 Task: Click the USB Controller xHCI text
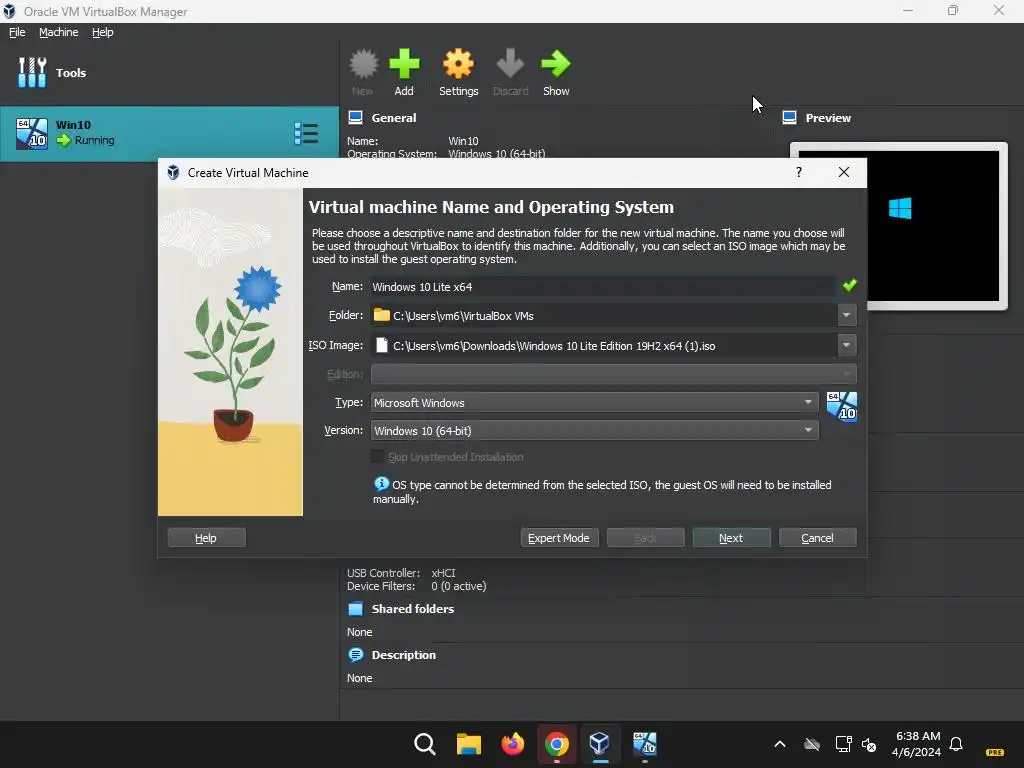(401, 573)
